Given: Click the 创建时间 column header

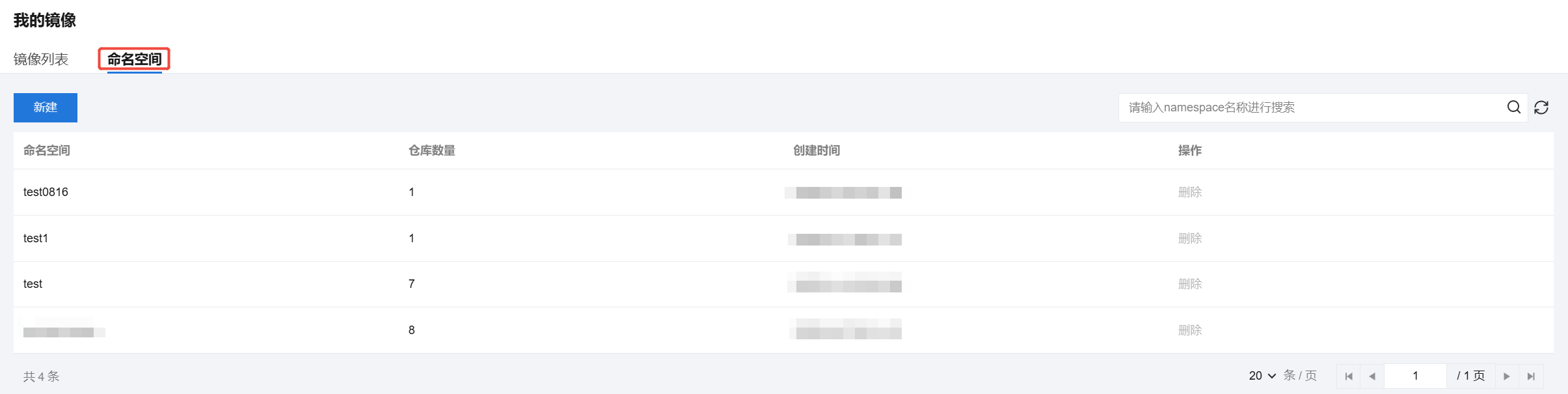Looking at the screenshot, I should coord(816,150).
